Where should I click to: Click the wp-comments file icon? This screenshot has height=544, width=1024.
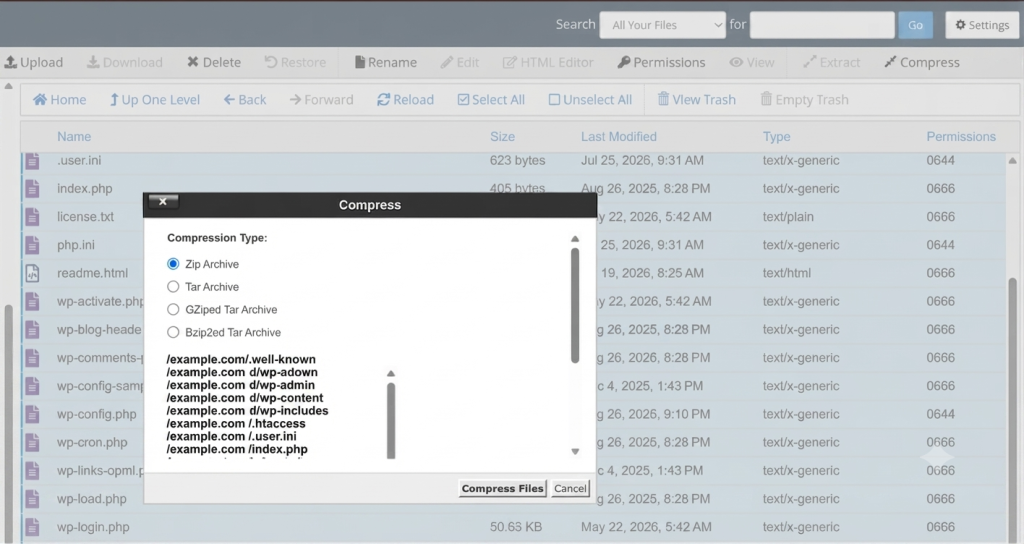32,358
